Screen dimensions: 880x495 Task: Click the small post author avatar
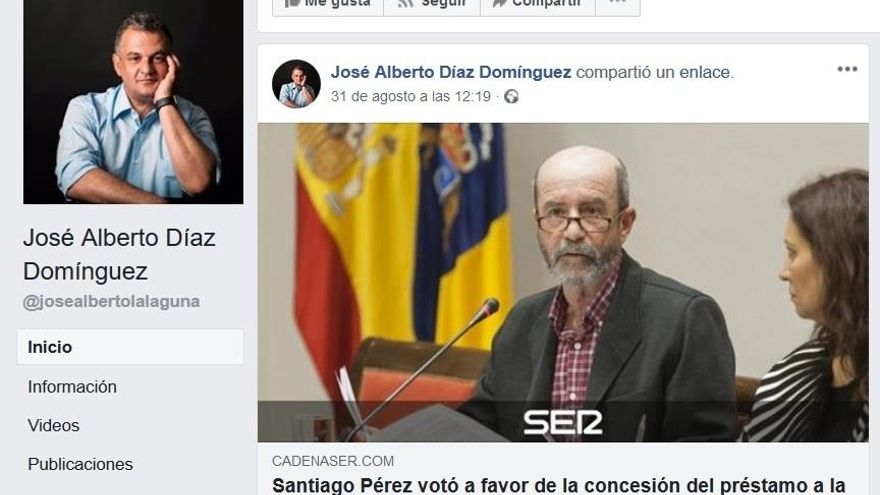tap(296, 84)
